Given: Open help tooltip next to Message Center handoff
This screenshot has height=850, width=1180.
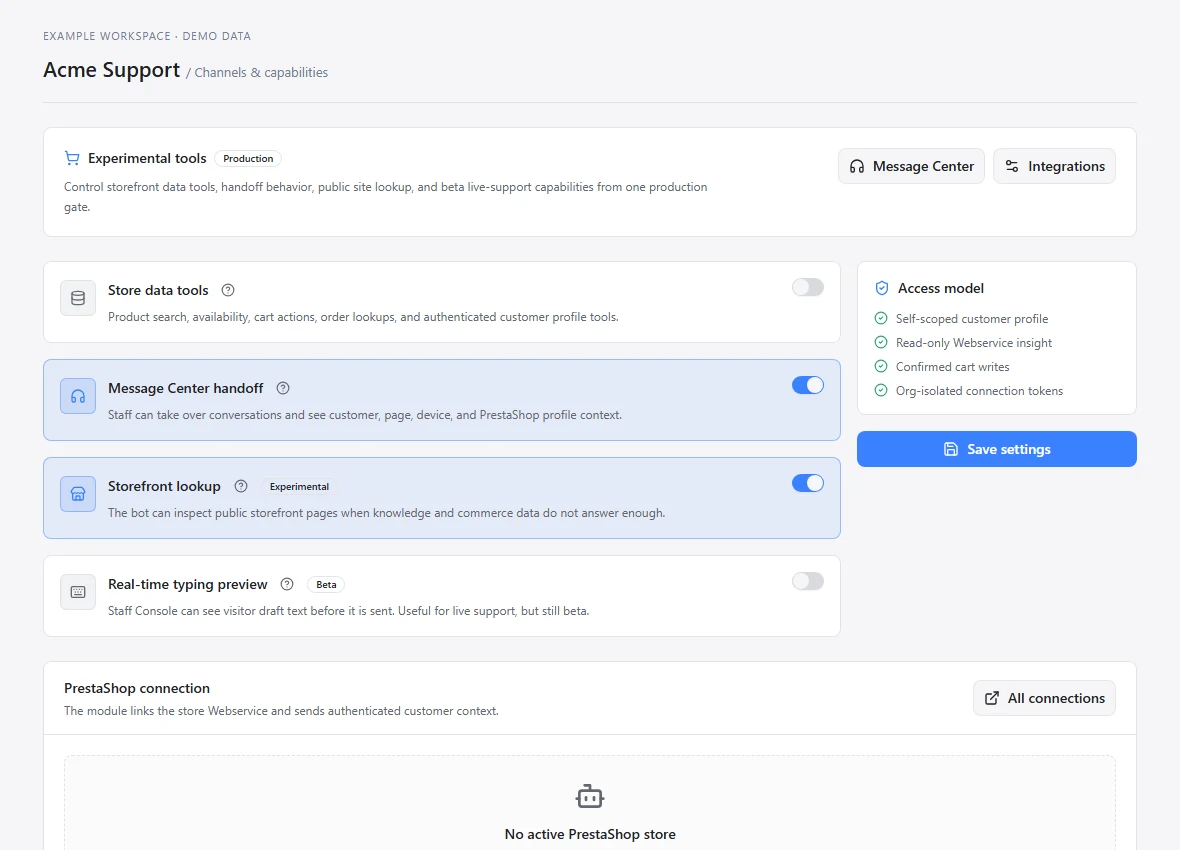Looking at the screenshot, I should (283, 388).
